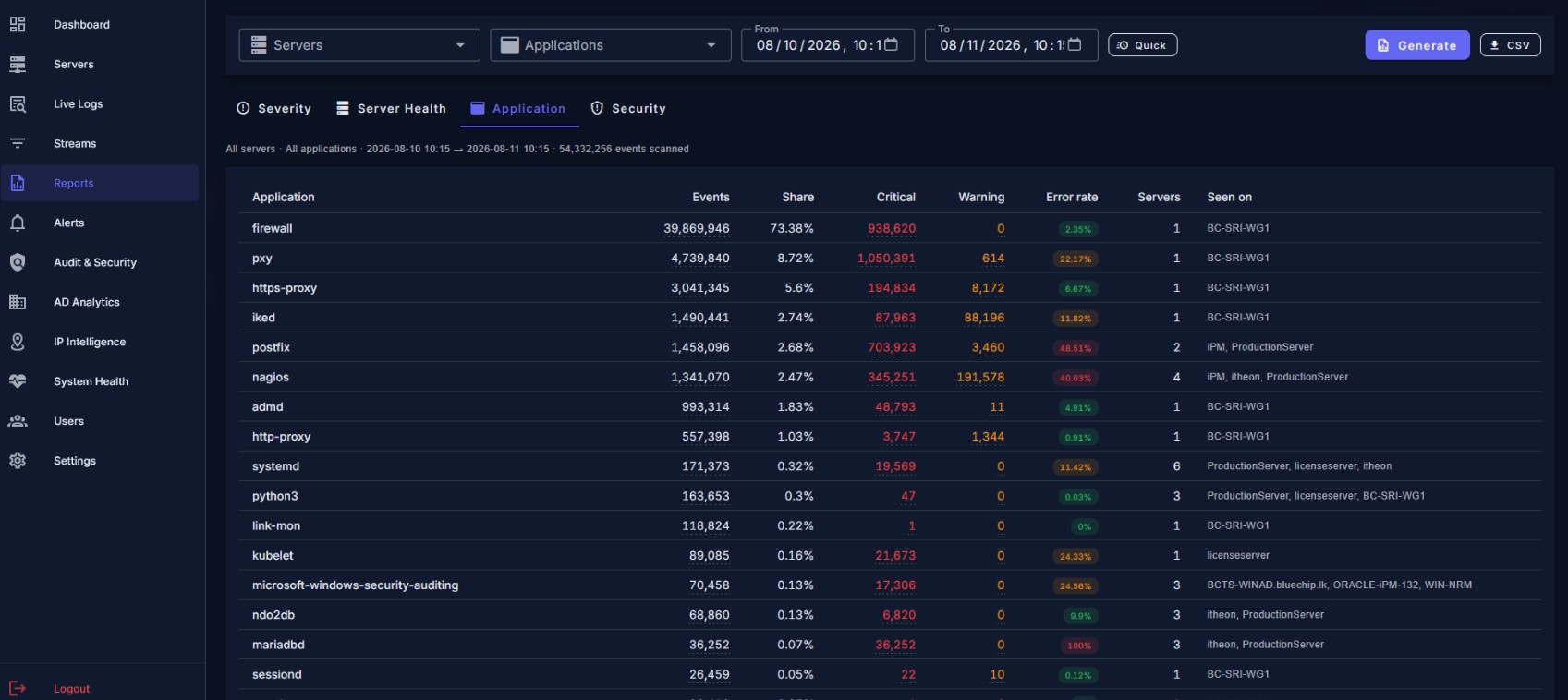Click the From date-time input field
1568x700 pixels.
(828, 45)
